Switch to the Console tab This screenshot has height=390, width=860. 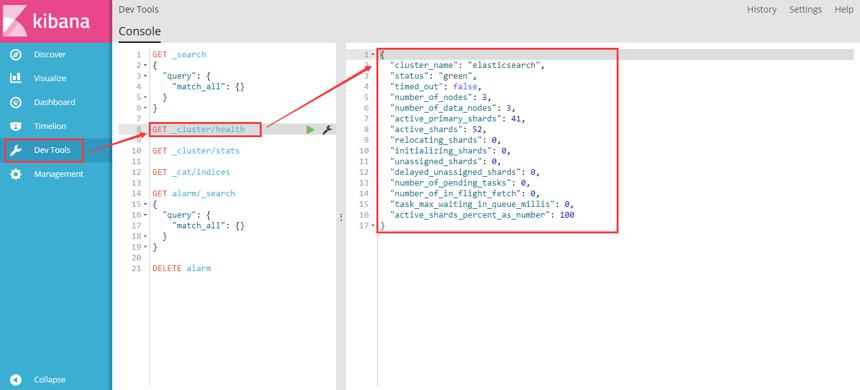(140, 31)
